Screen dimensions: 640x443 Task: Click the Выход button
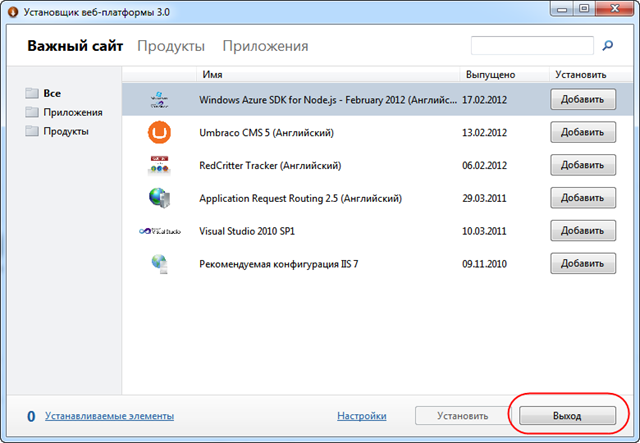567,416
